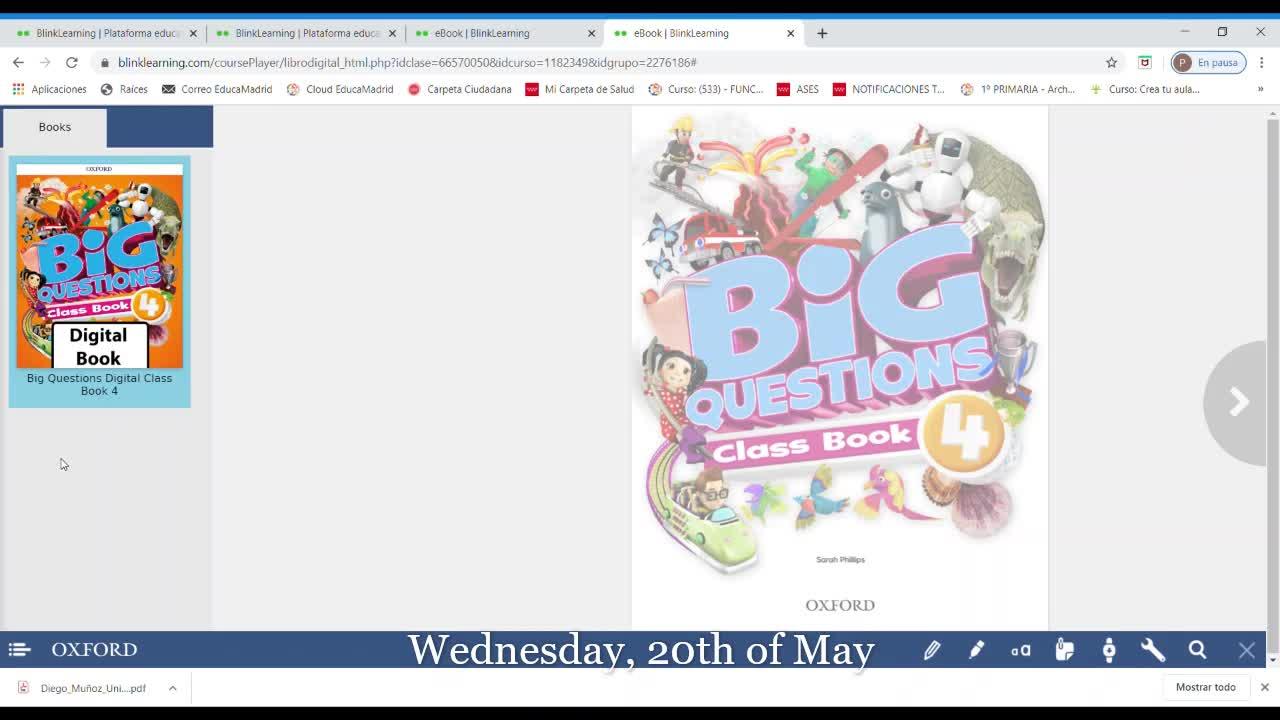
Task: Expand the hidden bookmarks overflow chevron
Action: tap(1260, 89)
